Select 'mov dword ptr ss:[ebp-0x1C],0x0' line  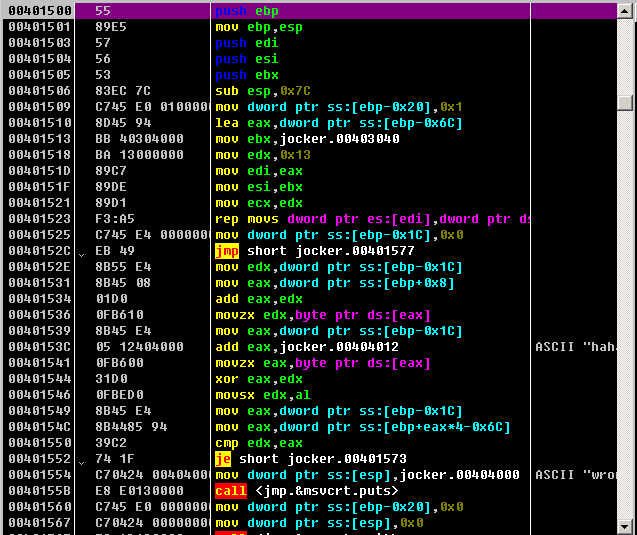339,235
